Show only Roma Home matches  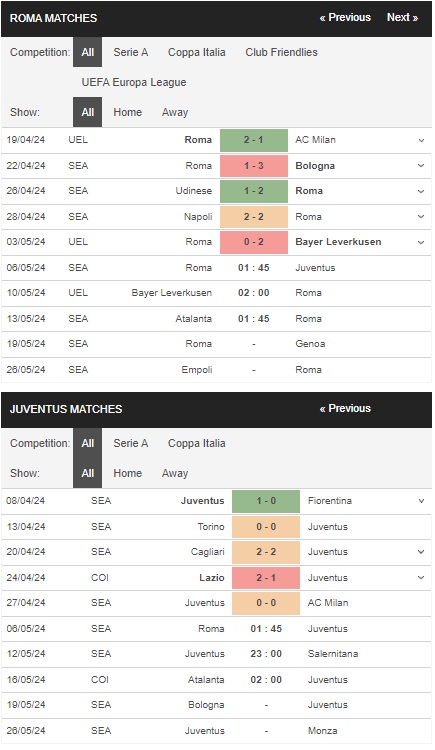point(127,112)
